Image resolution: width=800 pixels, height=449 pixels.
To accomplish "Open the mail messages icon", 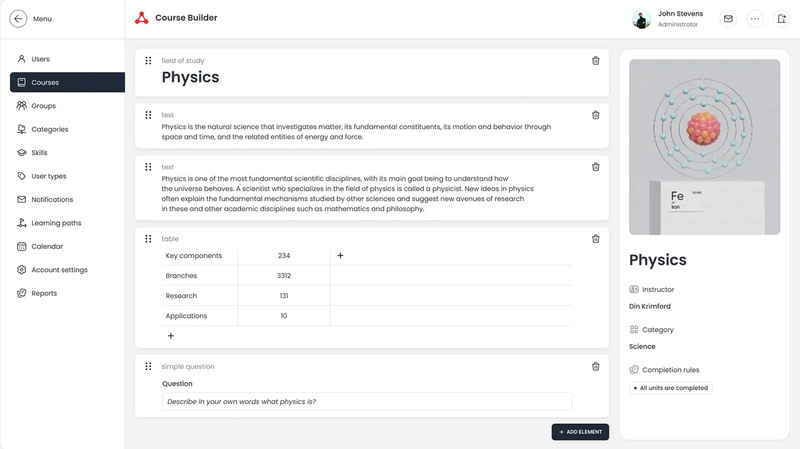I will tap(728, 18).
